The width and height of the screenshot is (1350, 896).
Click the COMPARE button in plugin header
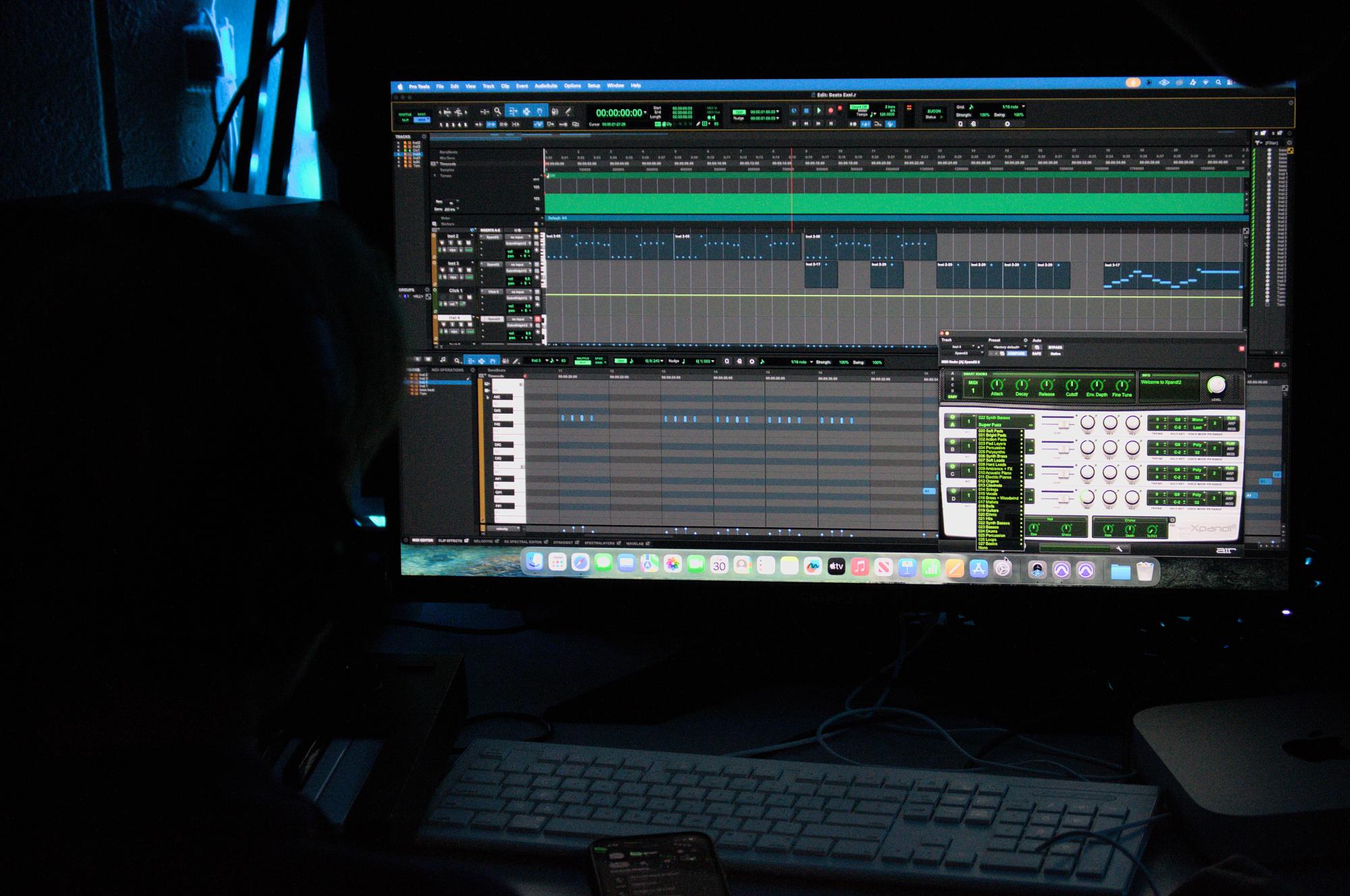[x=1016, y=354]
